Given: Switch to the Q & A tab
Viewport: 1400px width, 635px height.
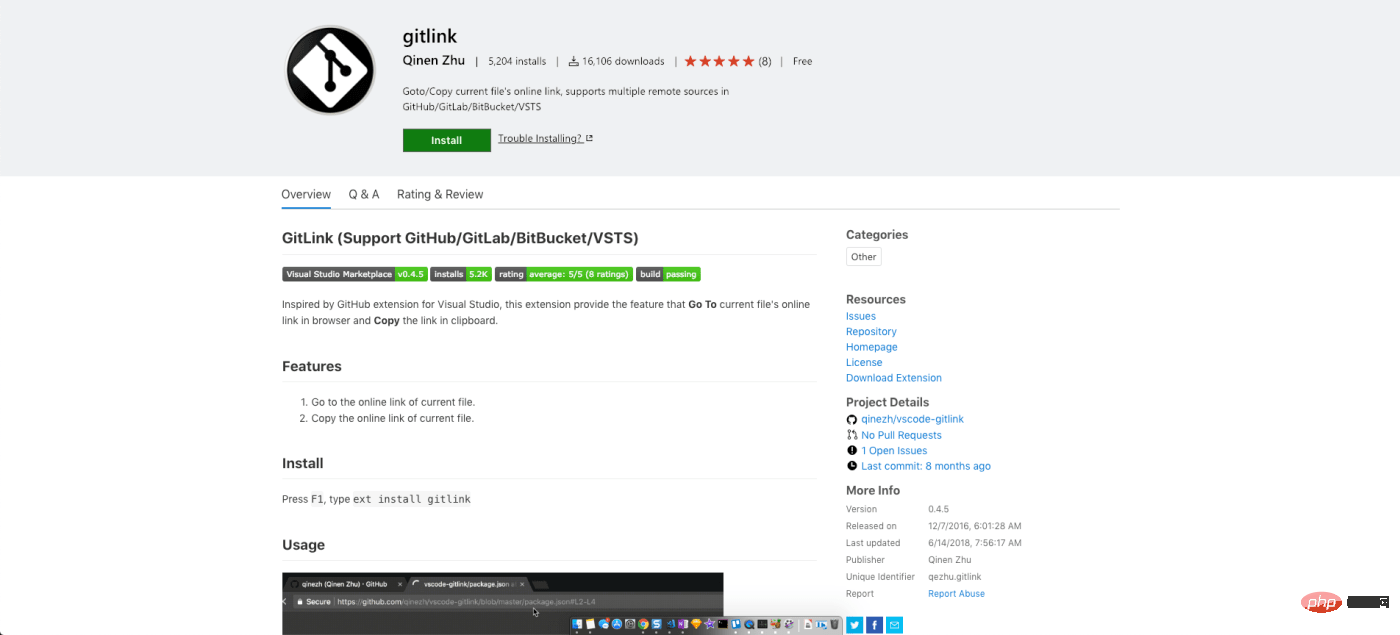Looking at the screenshot, I should pyautogui.click(x=364, y=194).
